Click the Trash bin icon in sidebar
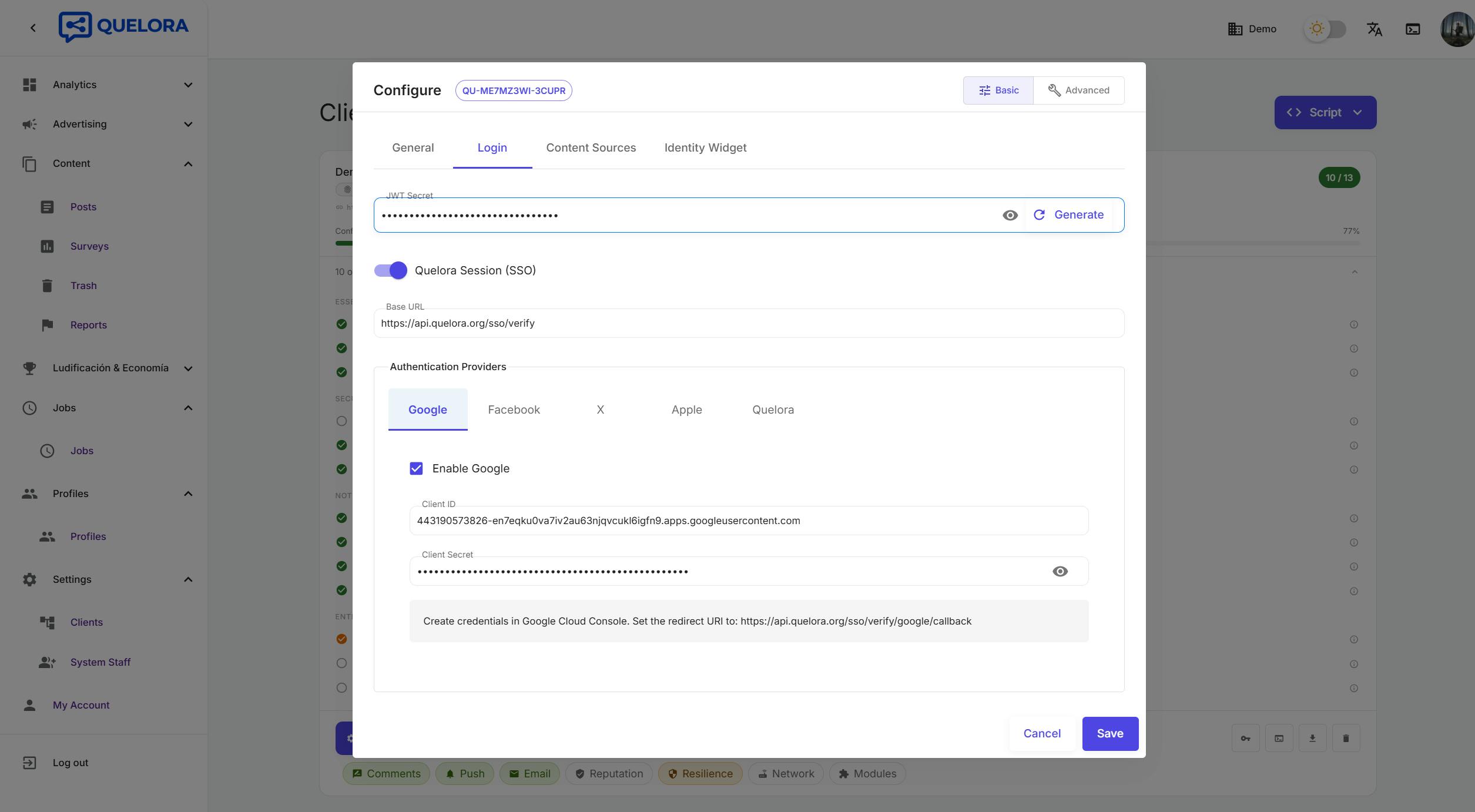The height and width of the screenshot is (812, 1475). coord(47,286)
